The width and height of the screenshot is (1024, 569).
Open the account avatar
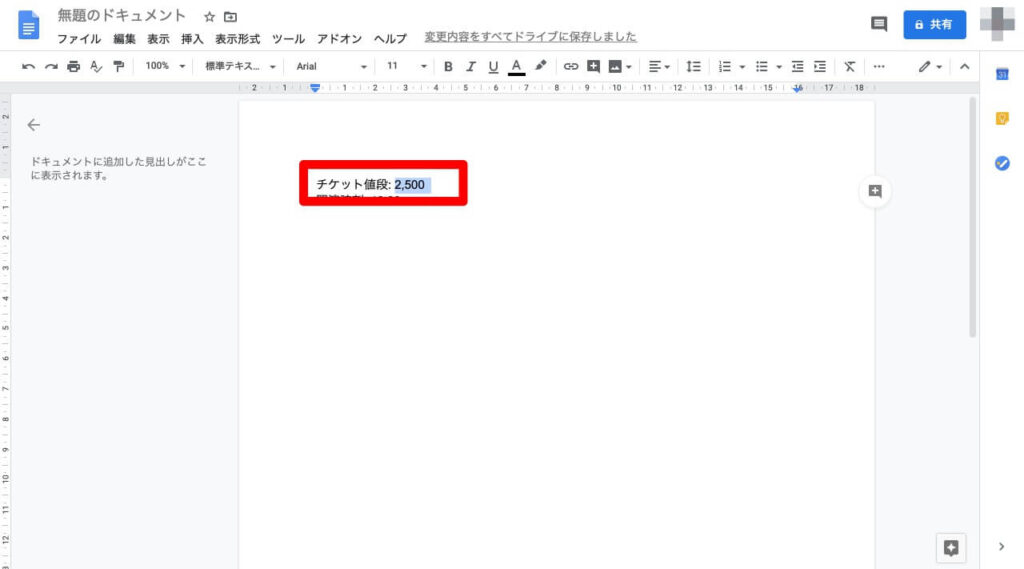pyautogui.click(x=997, y=24)
